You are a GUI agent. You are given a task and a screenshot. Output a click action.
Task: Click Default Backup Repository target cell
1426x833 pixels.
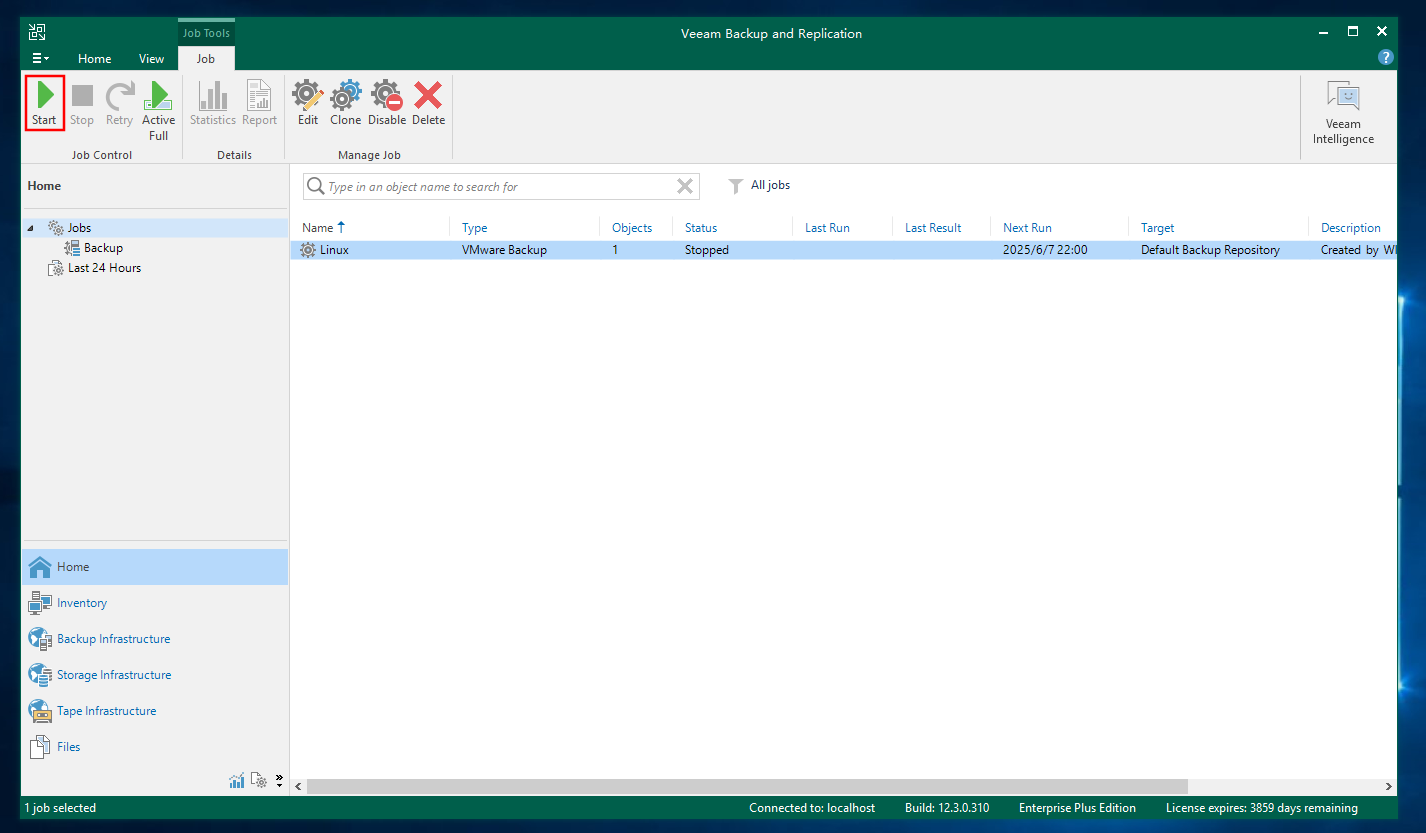click(x=1210, y=250)
